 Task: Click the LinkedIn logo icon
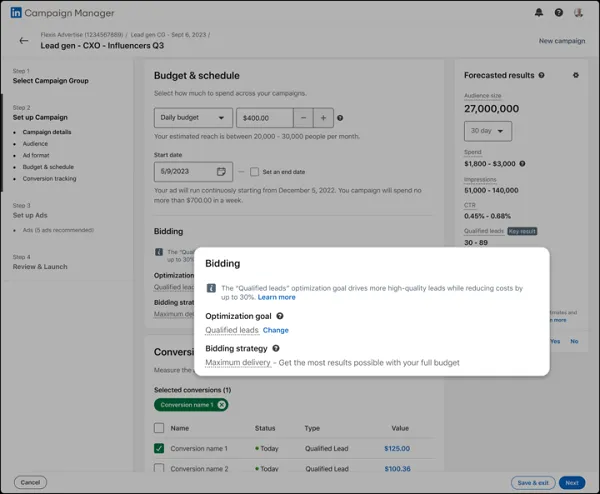click(16, 13)
